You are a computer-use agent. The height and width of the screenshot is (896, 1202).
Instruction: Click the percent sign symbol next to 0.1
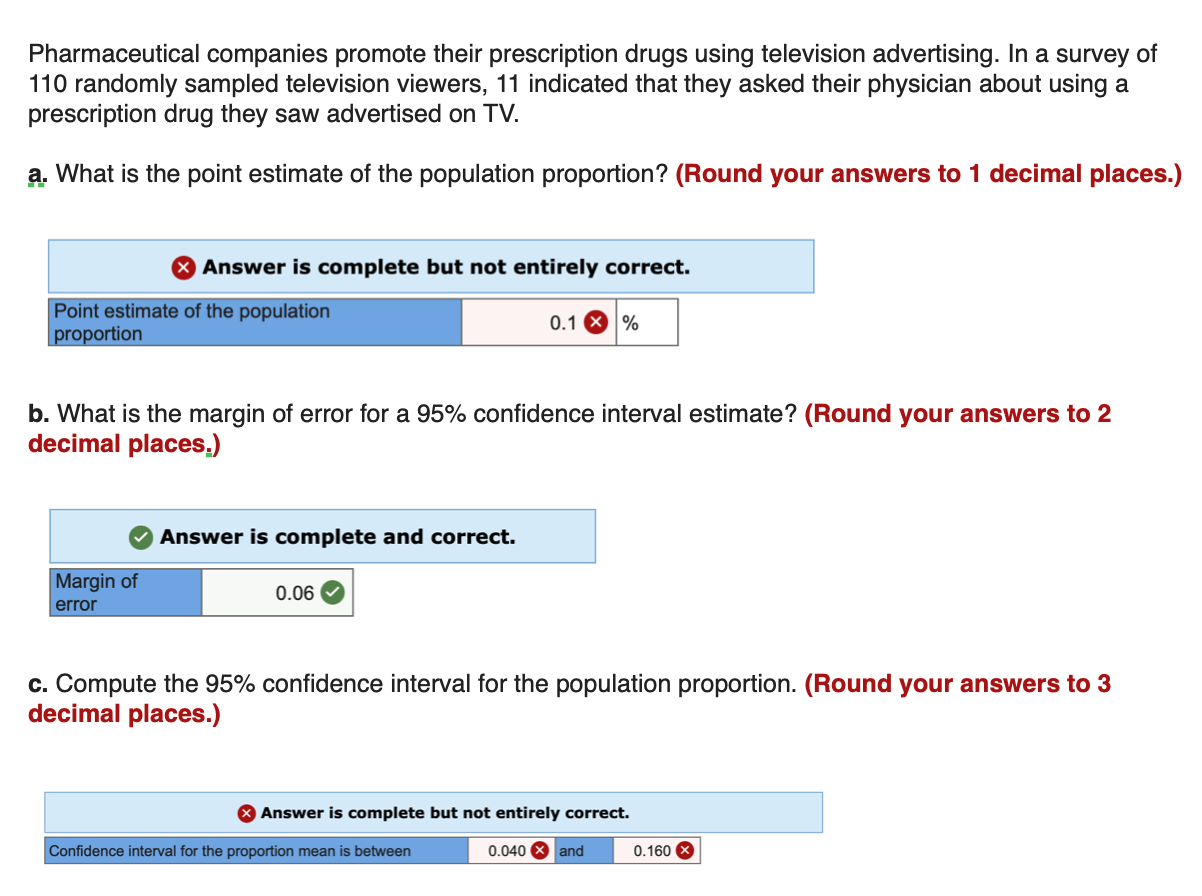(x=631, y=322)
